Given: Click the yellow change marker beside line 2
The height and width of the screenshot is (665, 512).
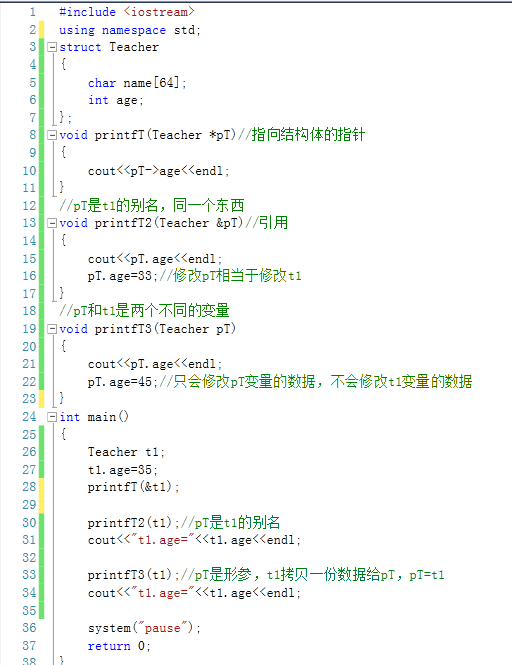Looking at the screenshot, I should pos(42,30).
